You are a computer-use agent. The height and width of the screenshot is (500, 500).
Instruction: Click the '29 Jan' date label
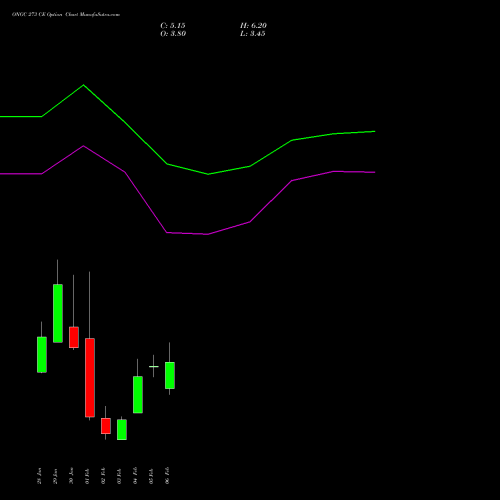pos(55,476)
